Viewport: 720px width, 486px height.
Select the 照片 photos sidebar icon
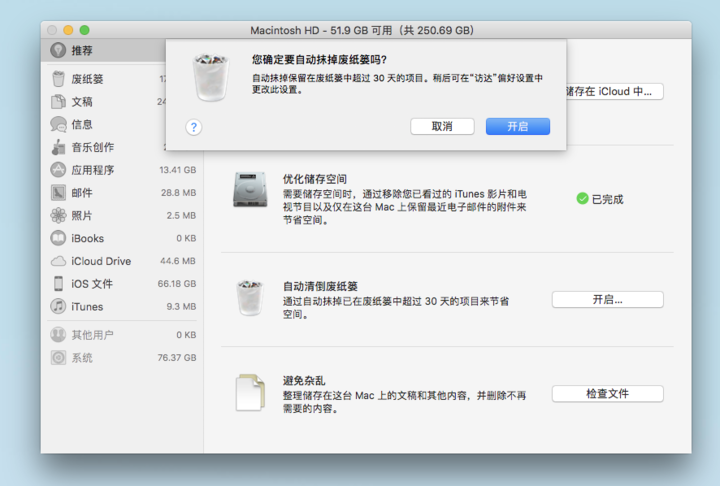tap(59, 216)
